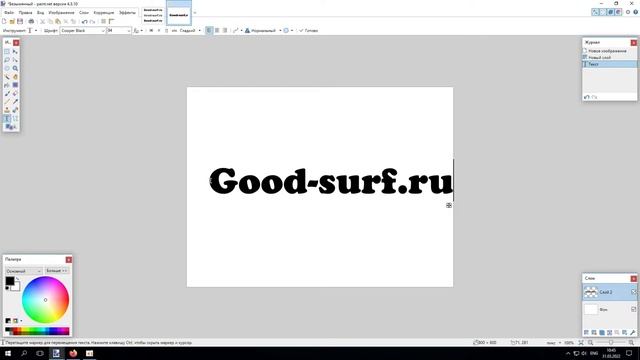
Task: Select the Shapes tool
Action: (11, 127)
